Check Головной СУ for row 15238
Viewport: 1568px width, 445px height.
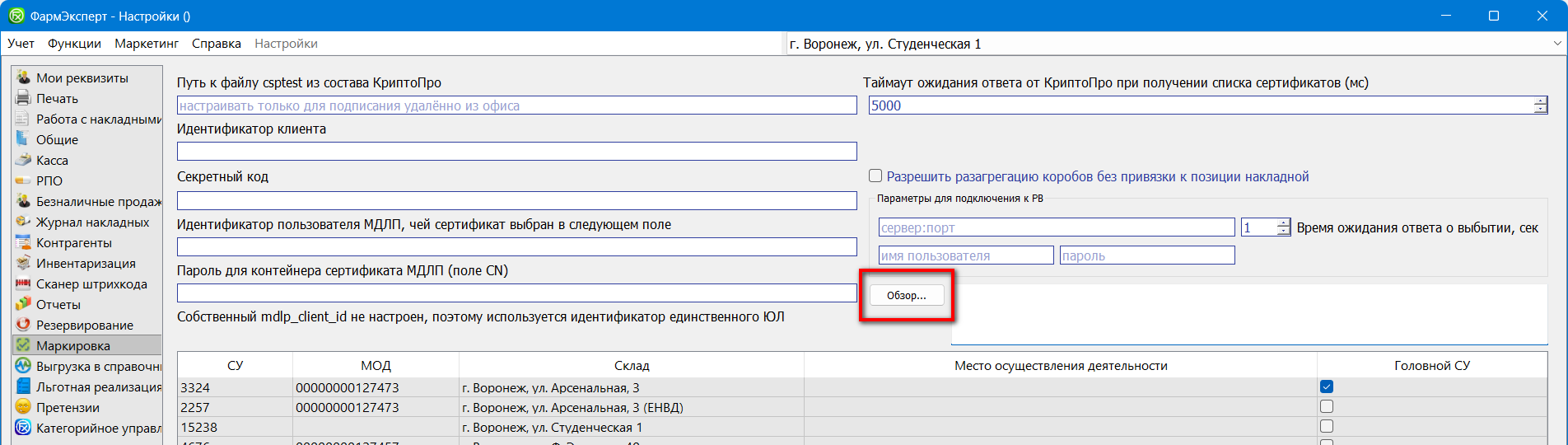1326,426
